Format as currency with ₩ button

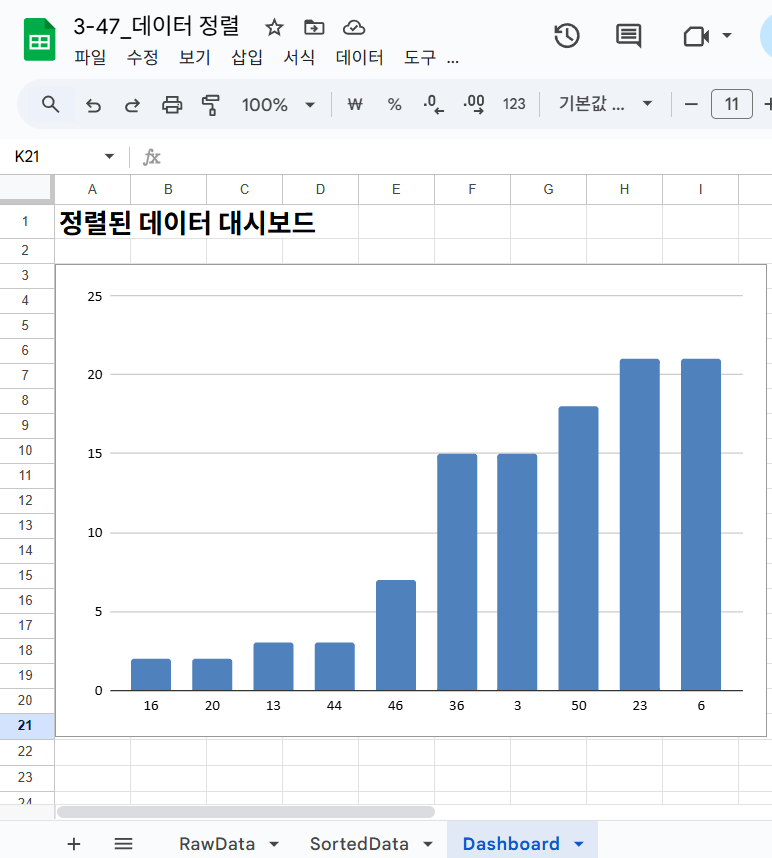coord(355,104)
